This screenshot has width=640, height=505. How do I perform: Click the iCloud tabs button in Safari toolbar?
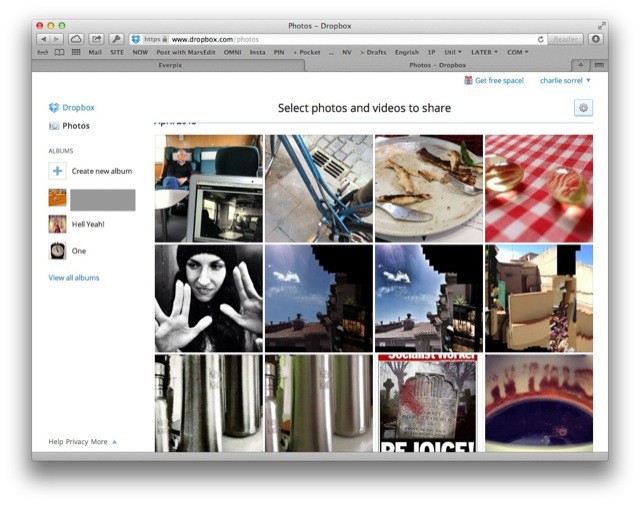coord(76,39)
